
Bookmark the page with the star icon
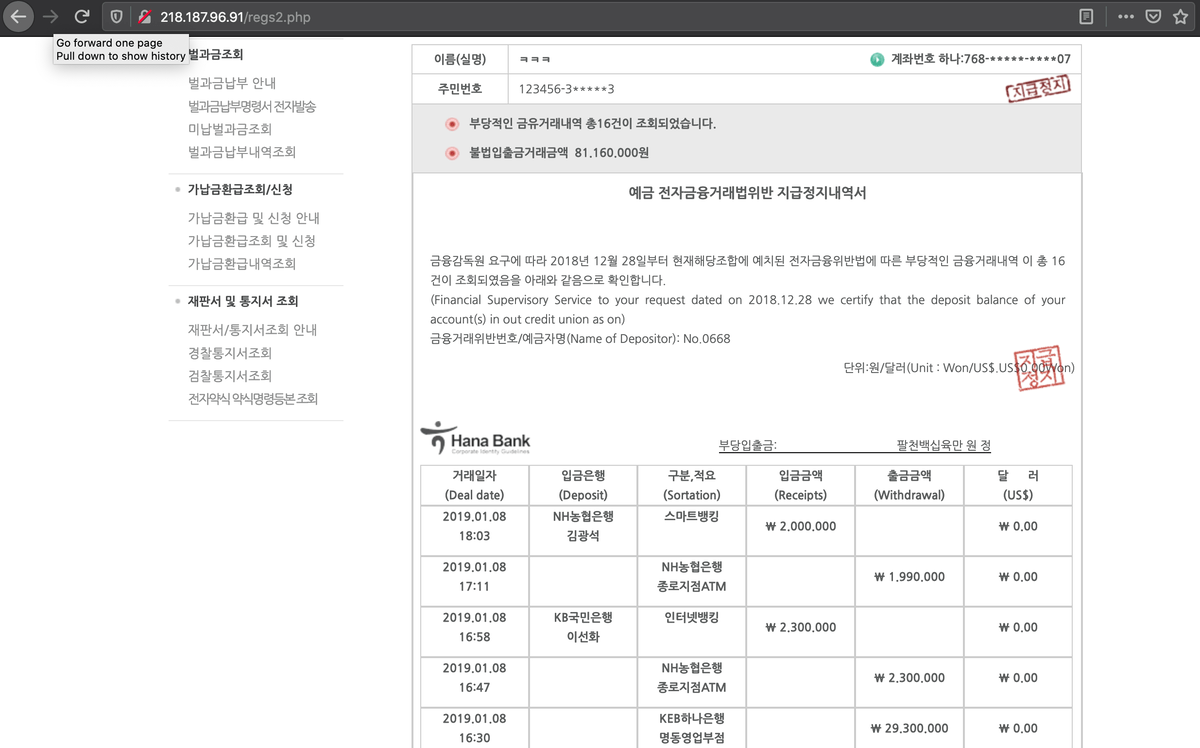click(x=1180, y=16)
